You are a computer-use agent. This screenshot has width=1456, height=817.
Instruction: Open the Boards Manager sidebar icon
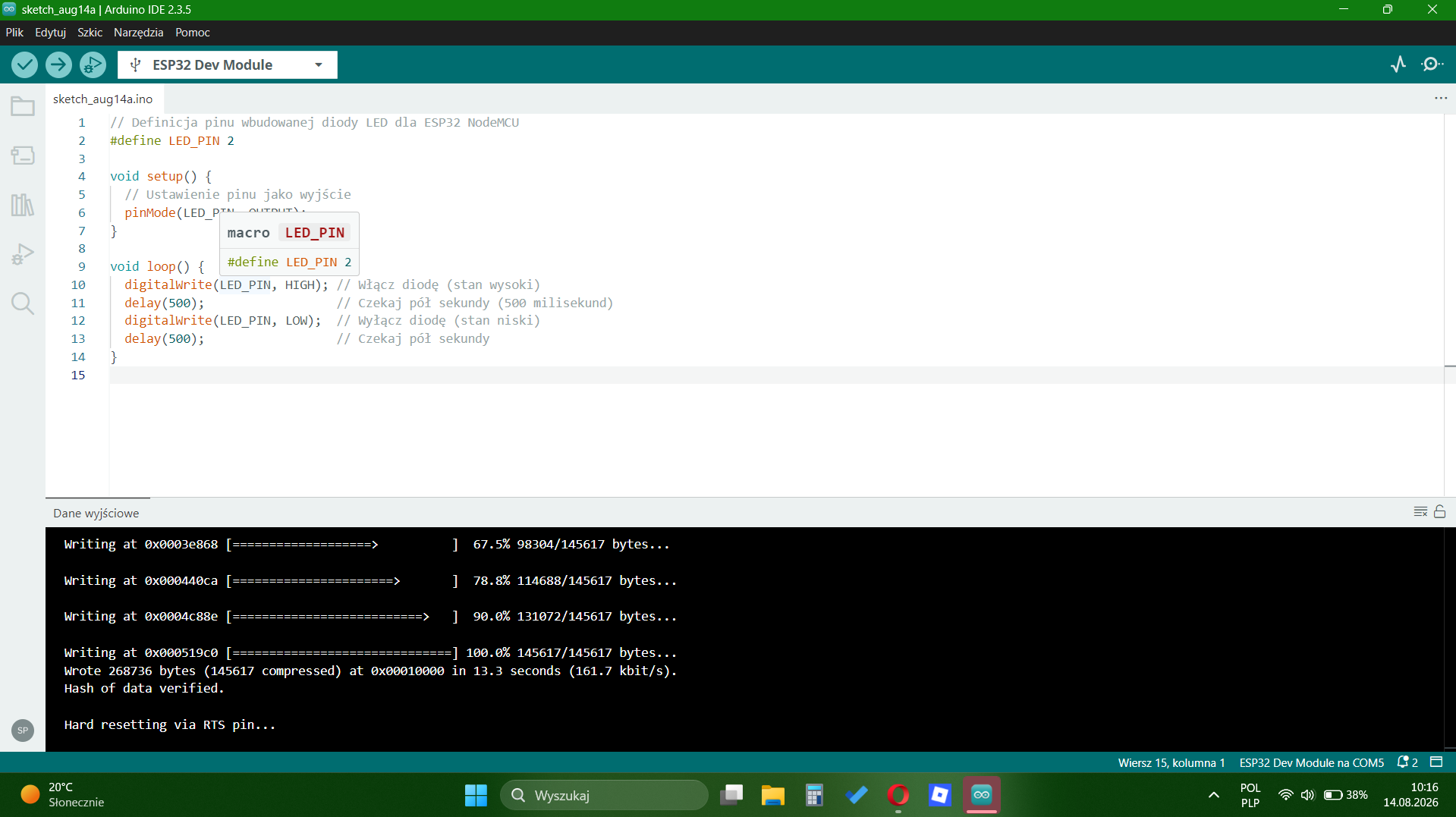point(23,156)
